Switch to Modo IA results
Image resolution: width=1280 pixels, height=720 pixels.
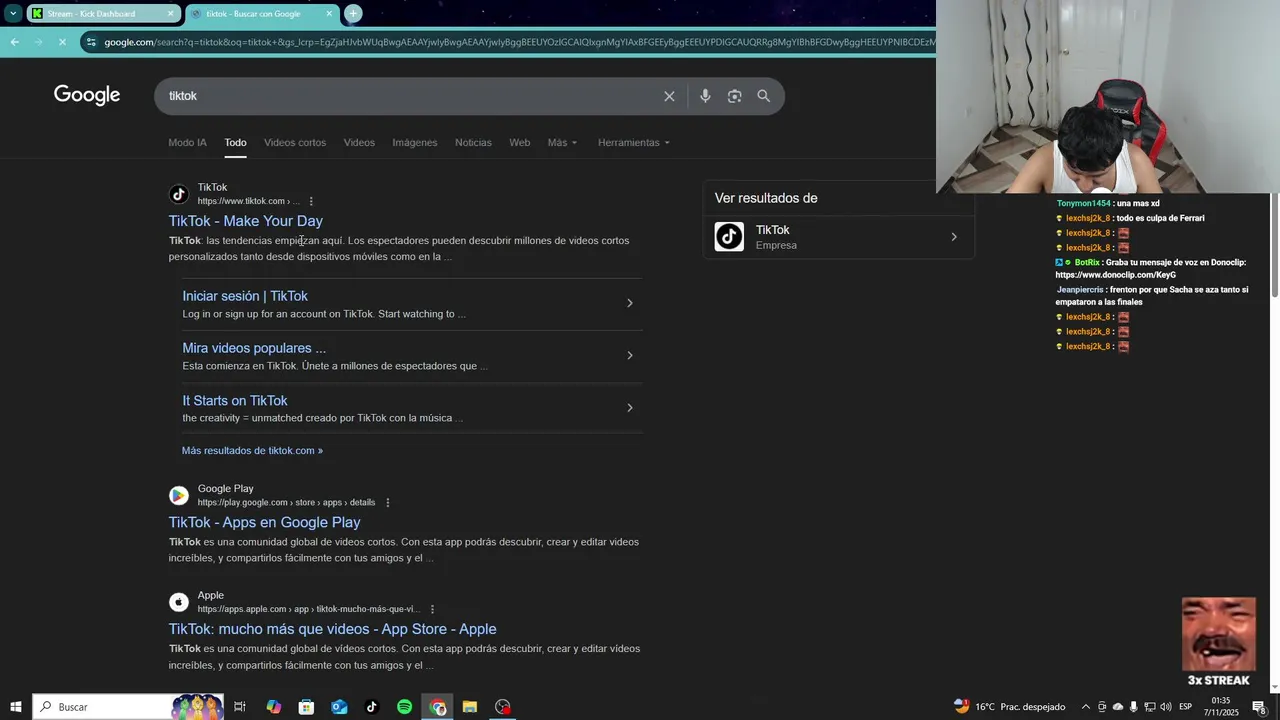[x=187, y=143]
